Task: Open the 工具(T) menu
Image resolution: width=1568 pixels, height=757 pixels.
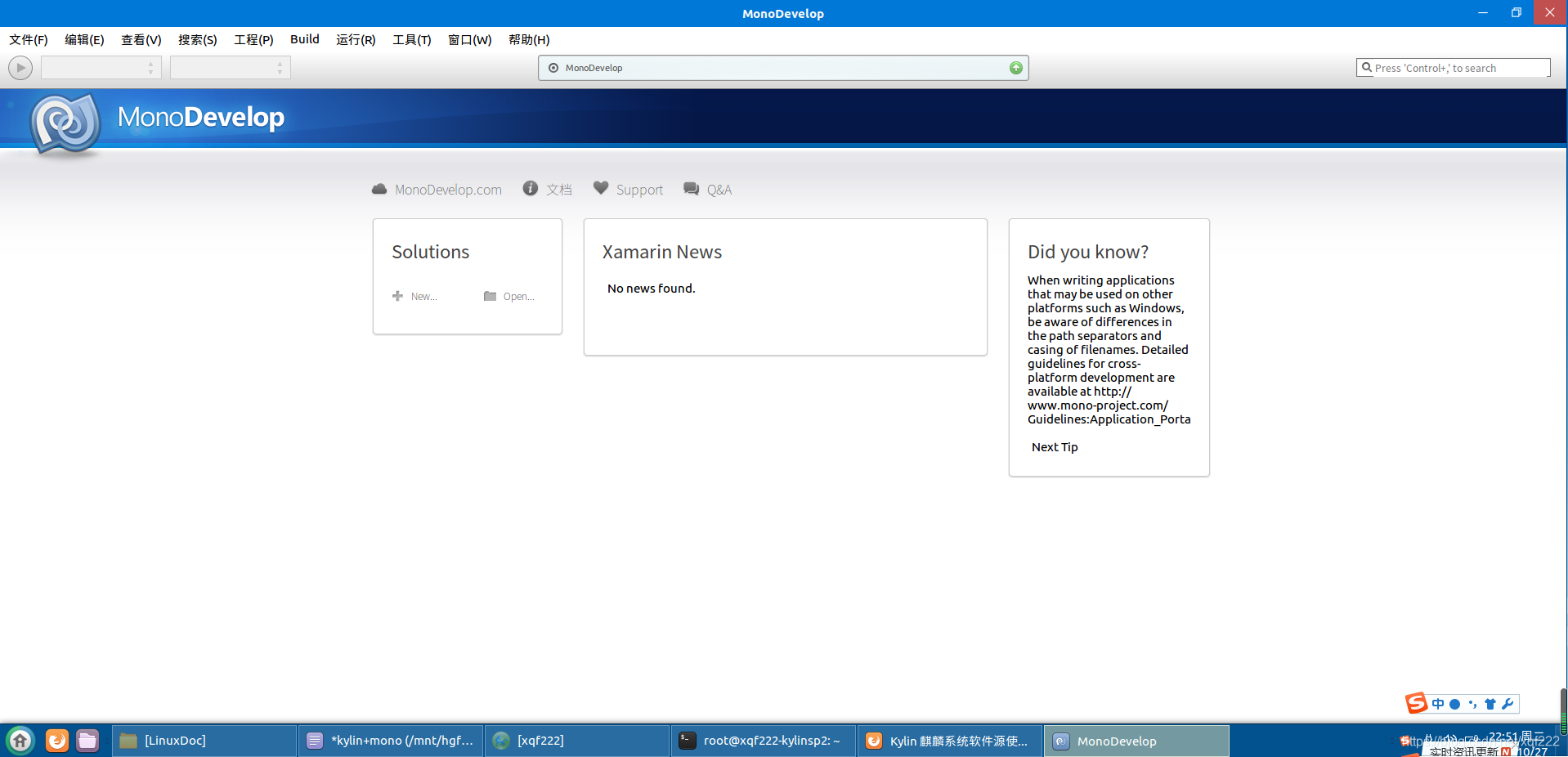Action: point(411,40)
